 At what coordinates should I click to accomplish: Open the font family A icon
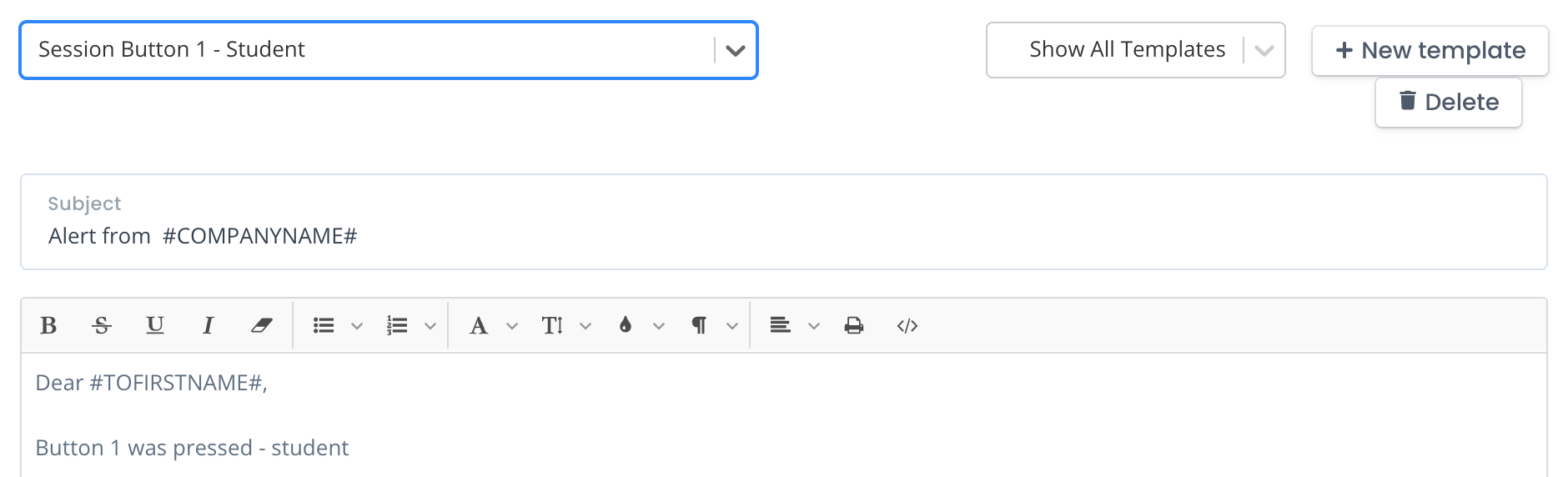pyautogui.click(x=478, y=325)
